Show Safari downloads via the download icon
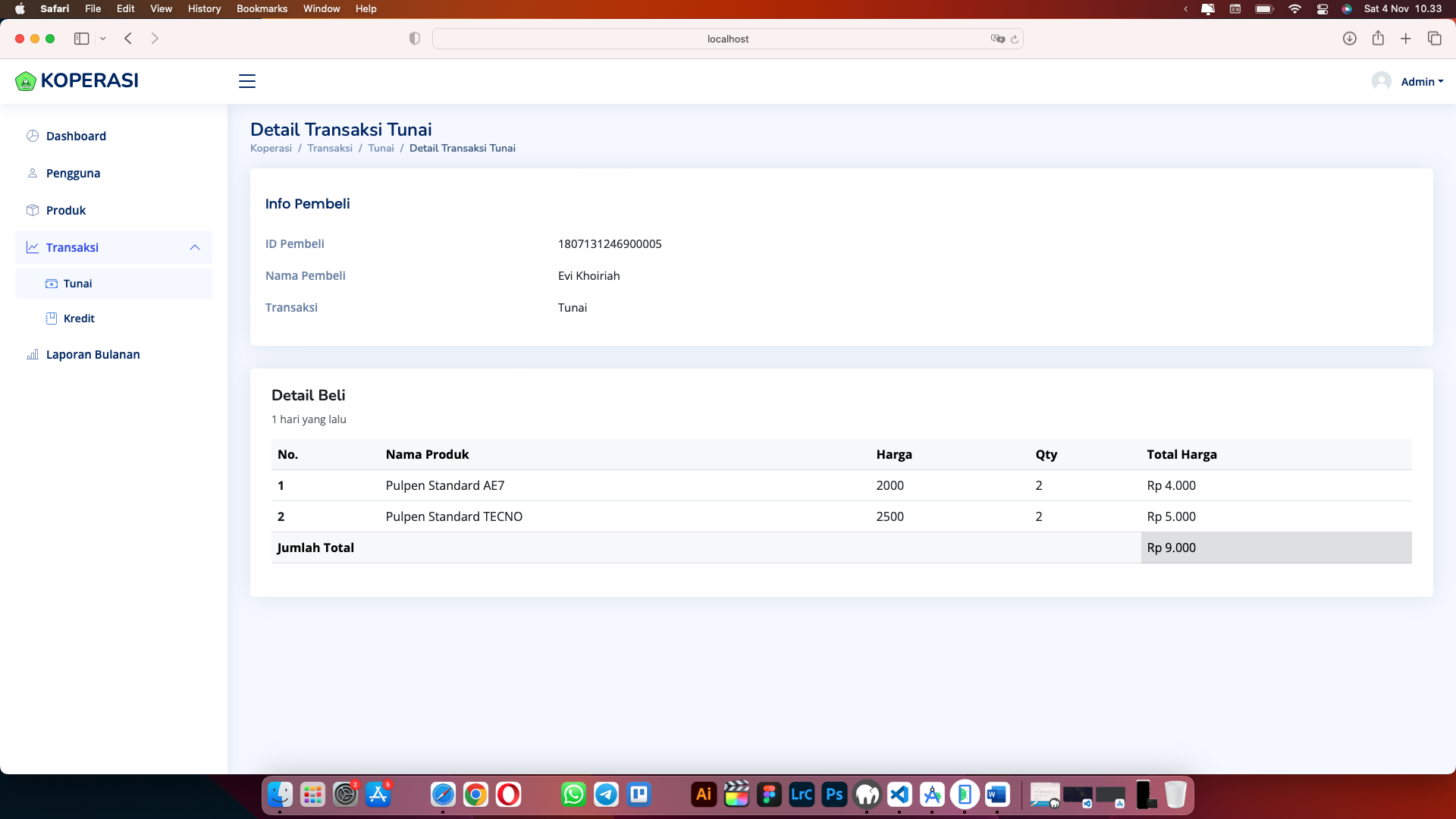The image size is (1456, 819). click(x=1349, y=39)
